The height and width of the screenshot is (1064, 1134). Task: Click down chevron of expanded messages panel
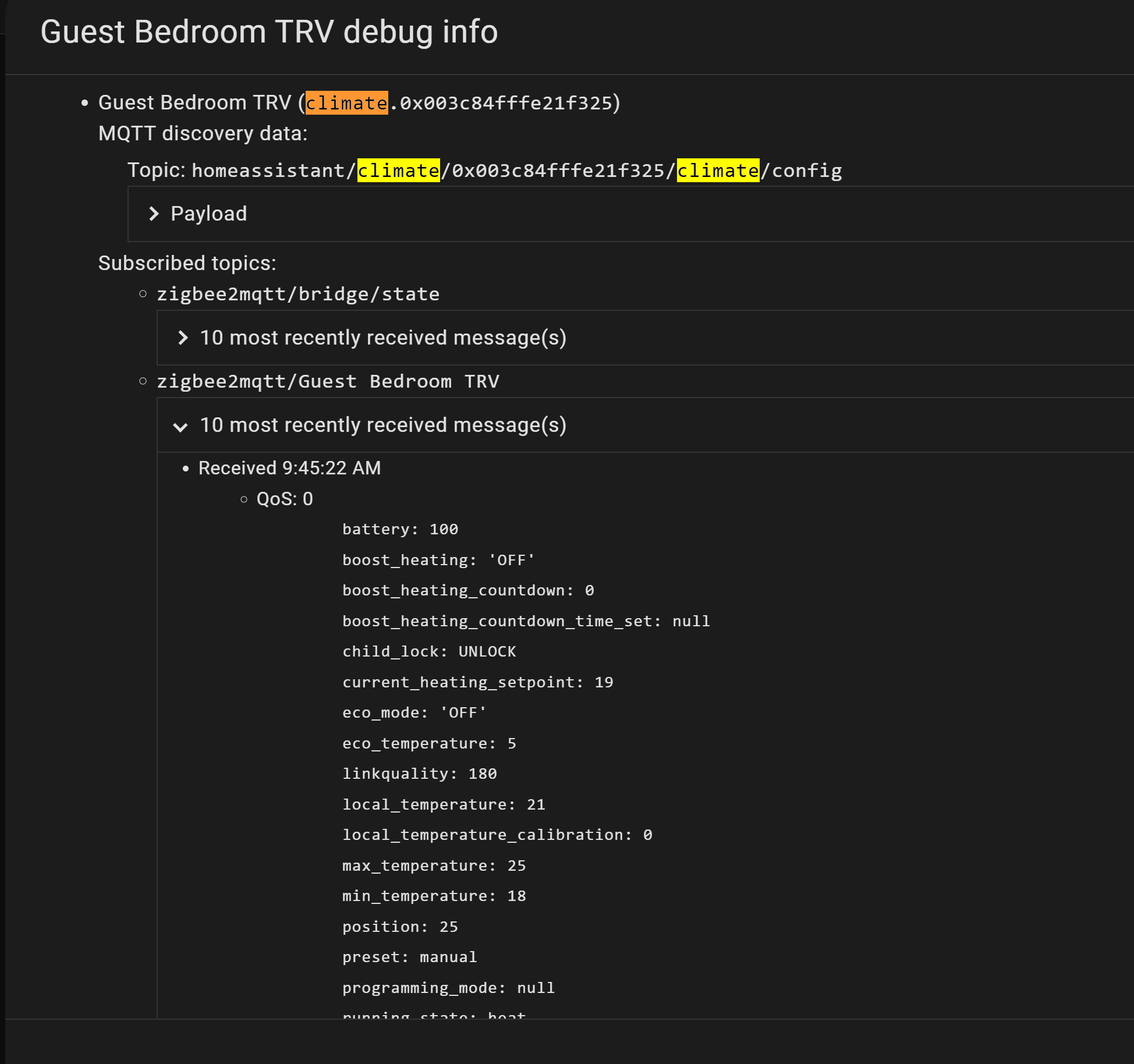point(180,427)
